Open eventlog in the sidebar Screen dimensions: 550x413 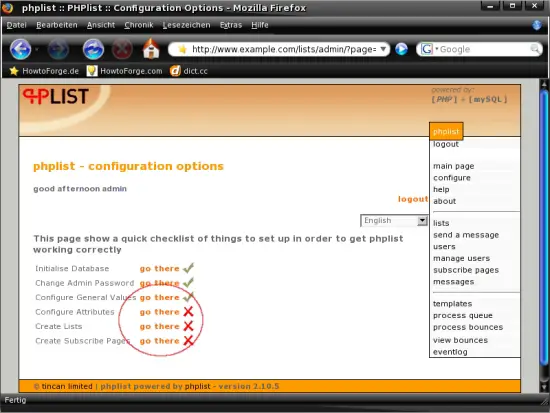click(x=450, y=352)
